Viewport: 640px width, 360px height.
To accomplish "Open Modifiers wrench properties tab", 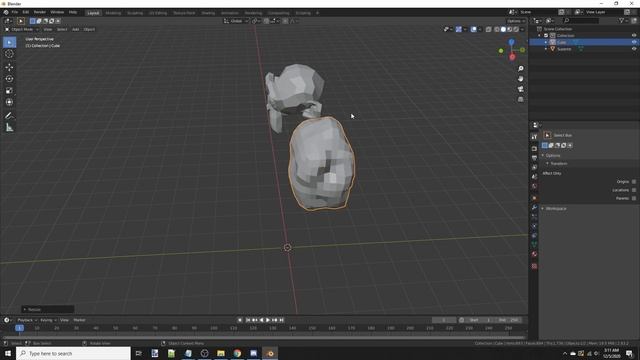I will click(534, 208).
